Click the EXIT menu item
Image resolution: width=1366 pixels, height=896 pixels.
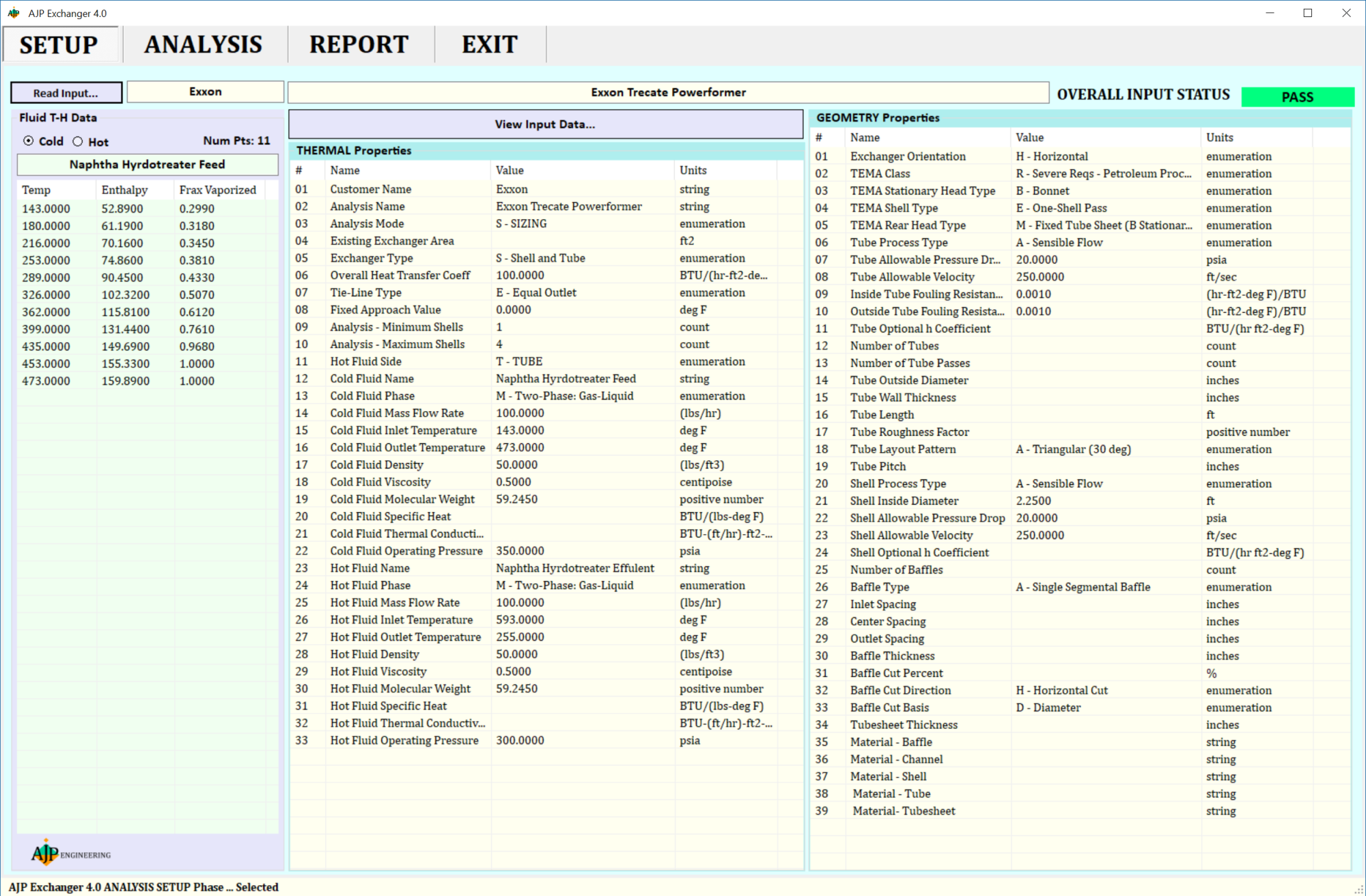pos(490,45)
